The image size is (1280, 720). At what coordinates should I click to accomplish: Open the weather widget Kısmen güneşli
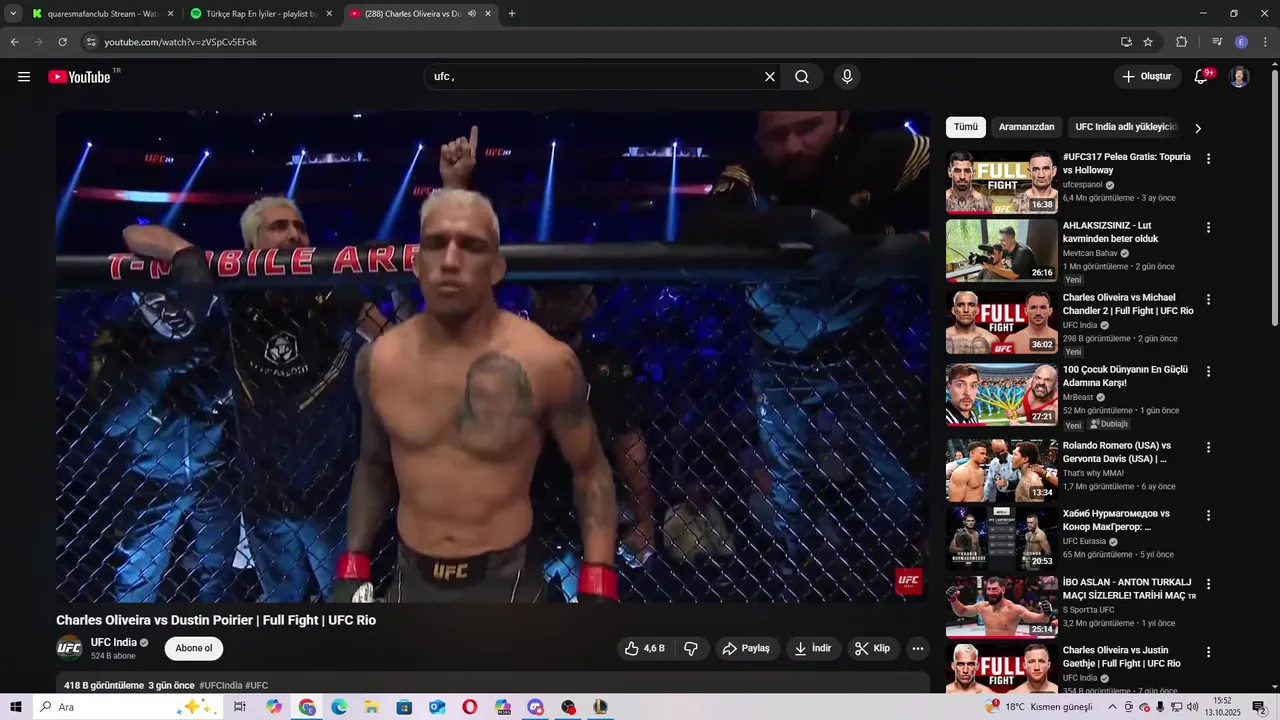(1040, 707)
